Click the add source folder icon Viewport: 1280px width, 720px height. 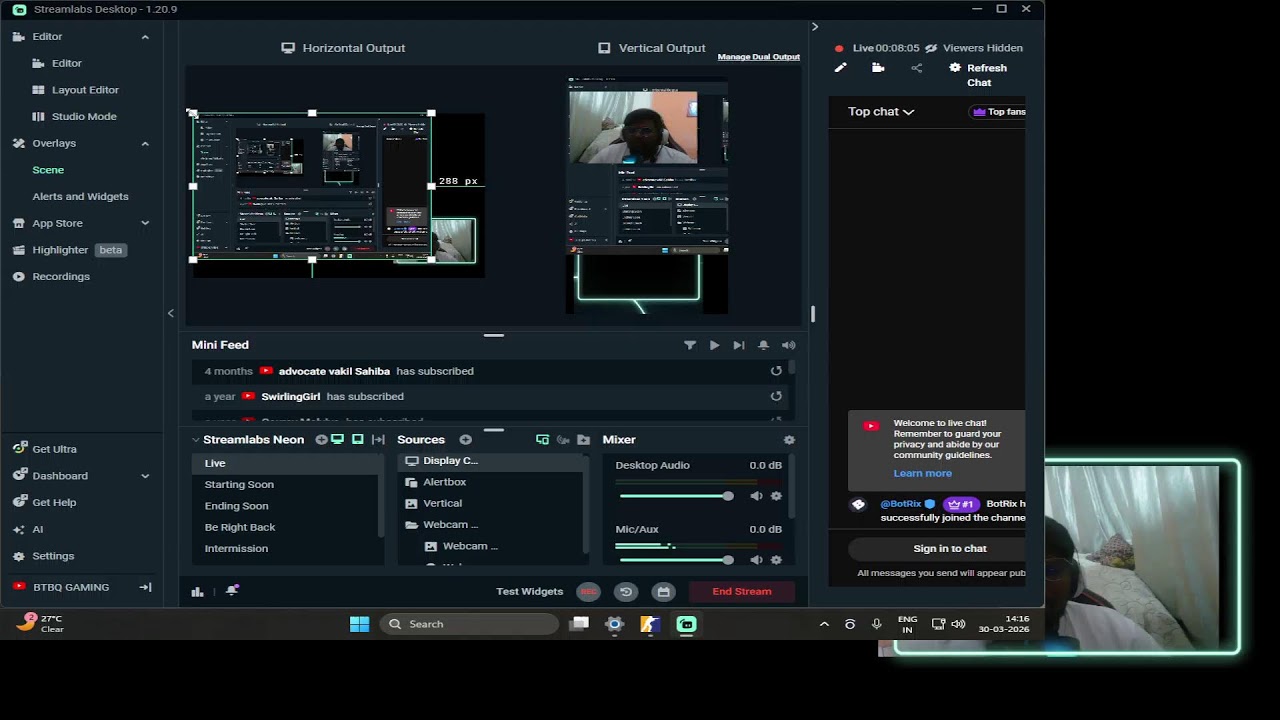click(583, 440)
